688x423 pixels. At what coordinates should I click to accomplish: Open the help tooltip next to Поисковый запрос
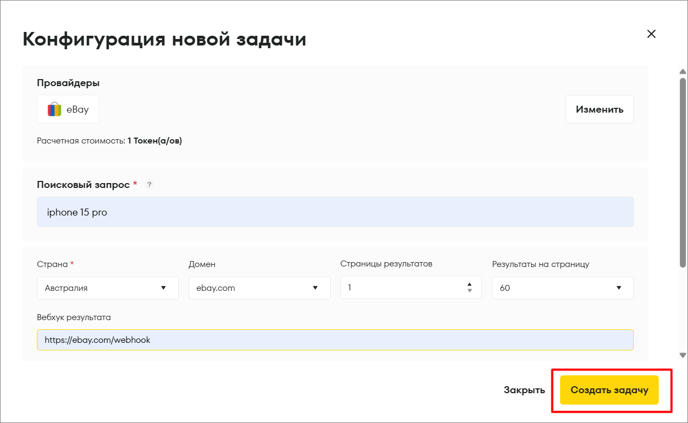pyautogui.click(x=149, y=185)
